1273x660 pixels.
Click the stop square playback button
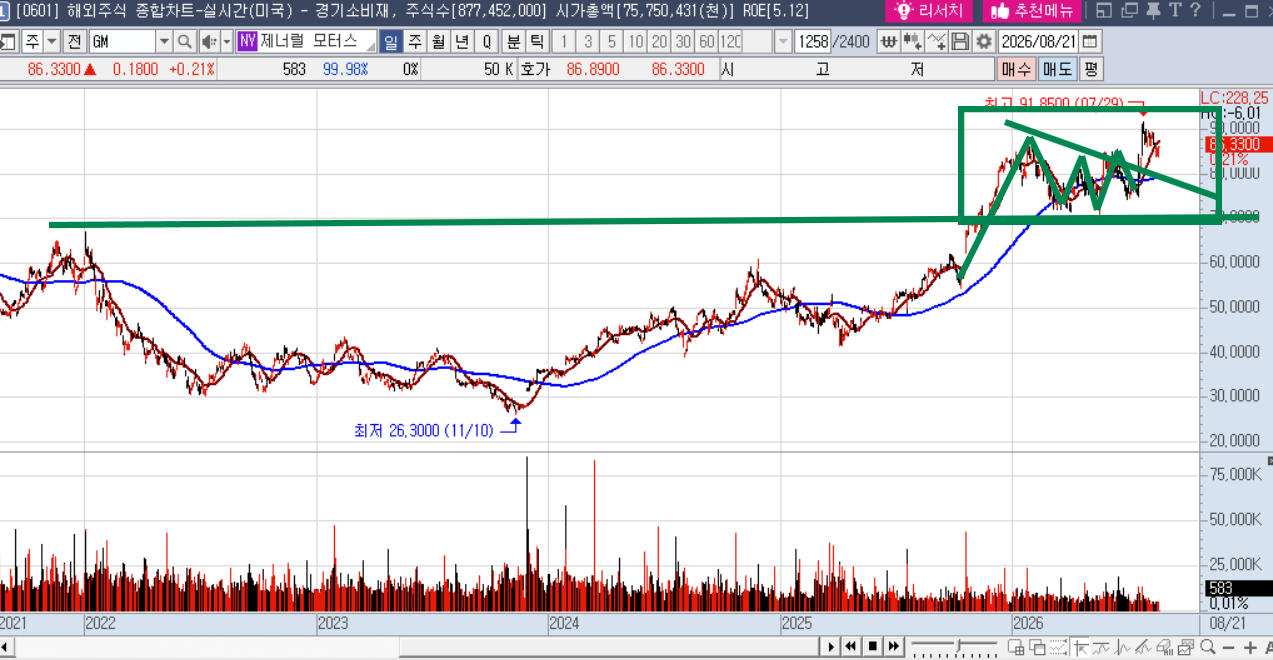[x=873, y=646]
